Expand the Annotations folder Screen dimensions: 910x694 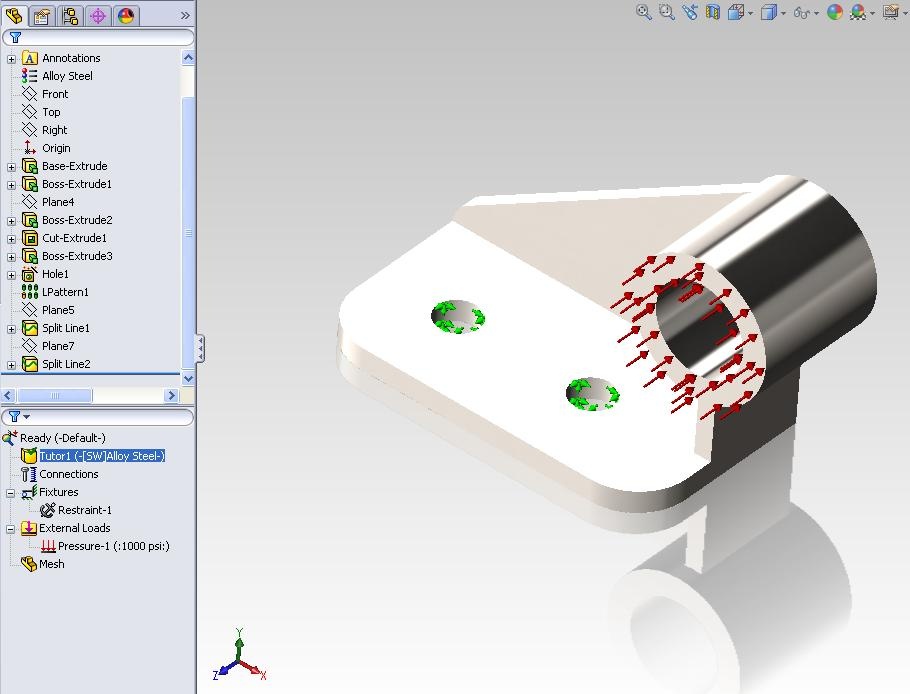tap(11, 59)
